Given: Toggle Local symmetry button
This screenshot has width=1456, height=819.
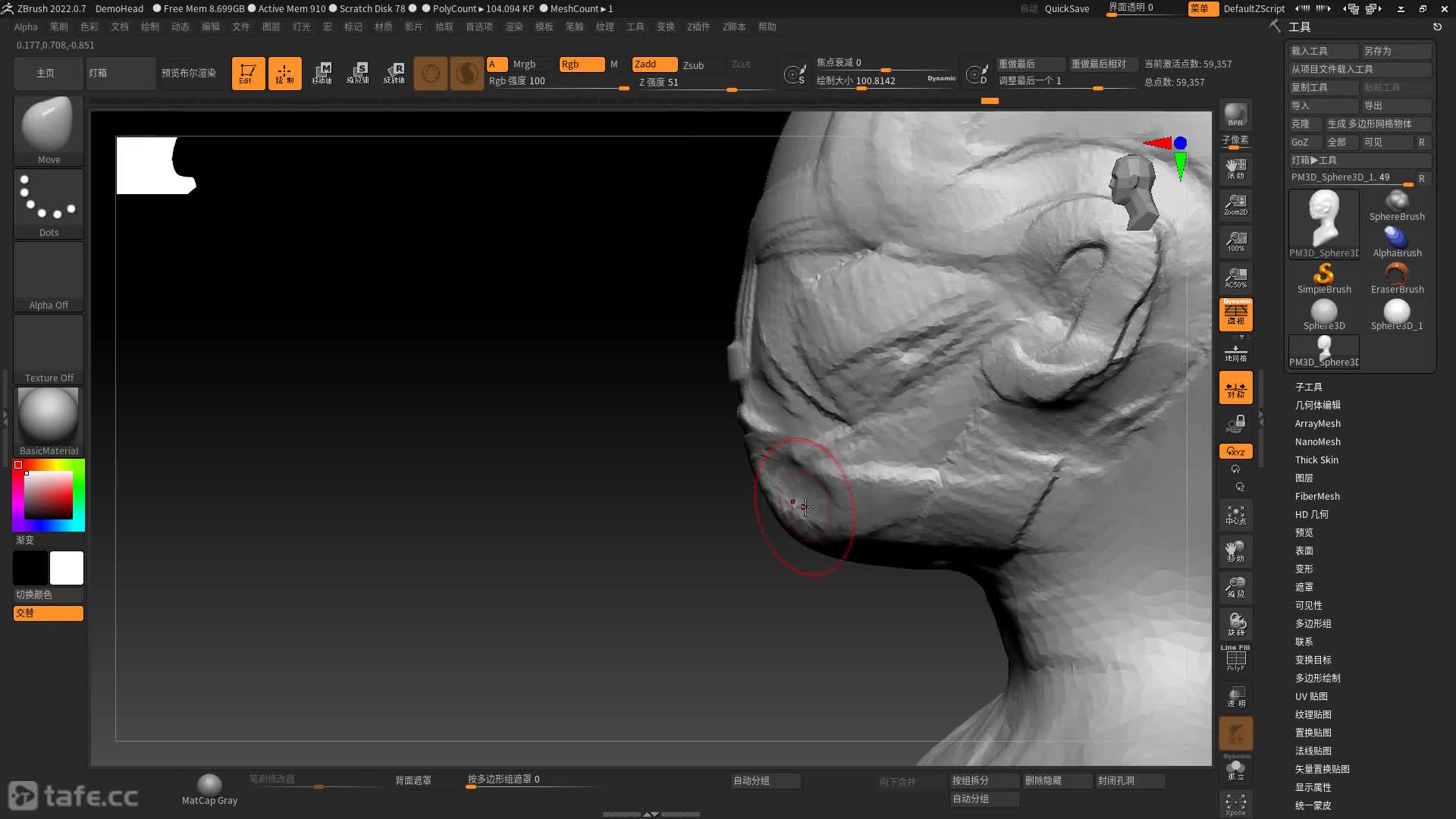Looking at the screenshot, I should pos(1235,388).
